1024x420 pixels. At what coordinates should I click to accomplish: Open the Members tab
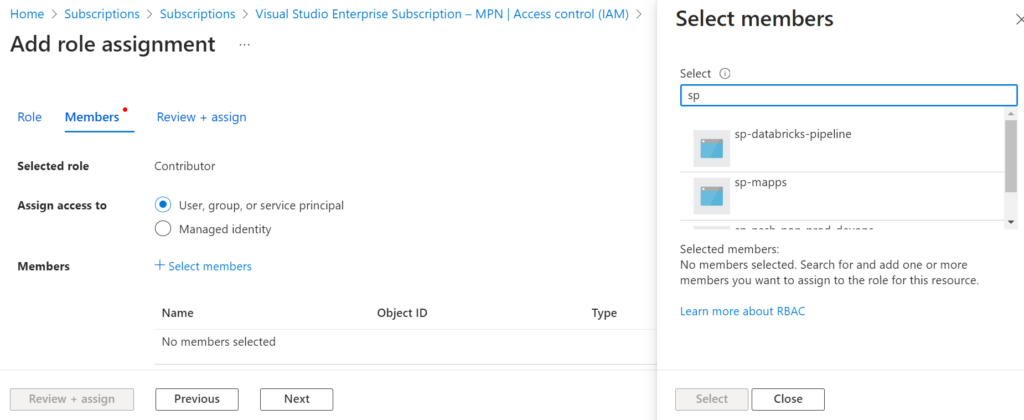coord(92,117)
